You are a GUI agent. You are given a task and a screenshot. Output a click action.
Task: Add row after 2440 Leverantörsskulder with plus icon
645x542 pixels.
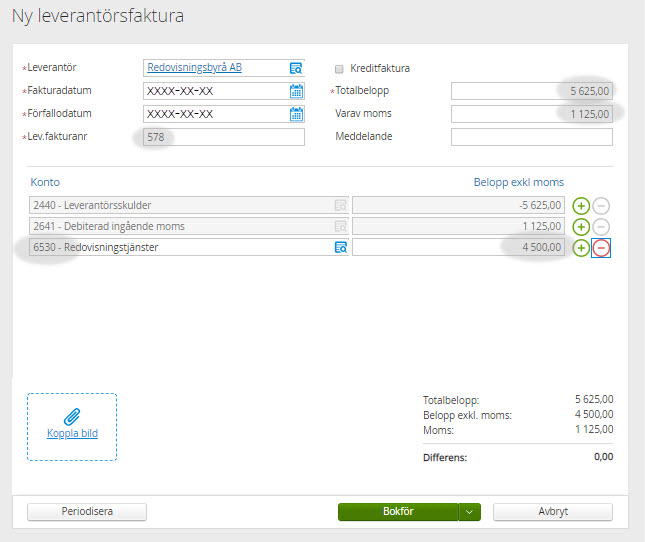click(x=581, y=206)
